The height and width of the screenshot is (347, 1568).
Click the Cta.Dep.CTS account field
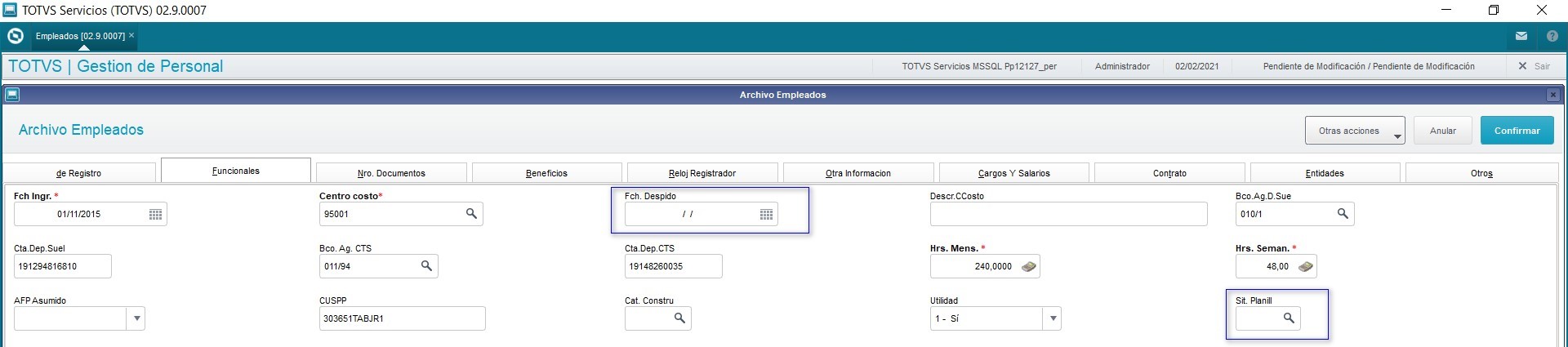point(673,266)
